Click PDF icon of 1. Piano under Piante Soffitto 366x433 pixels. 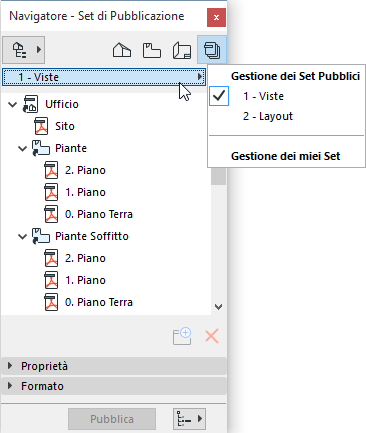[x=51, y=280]
